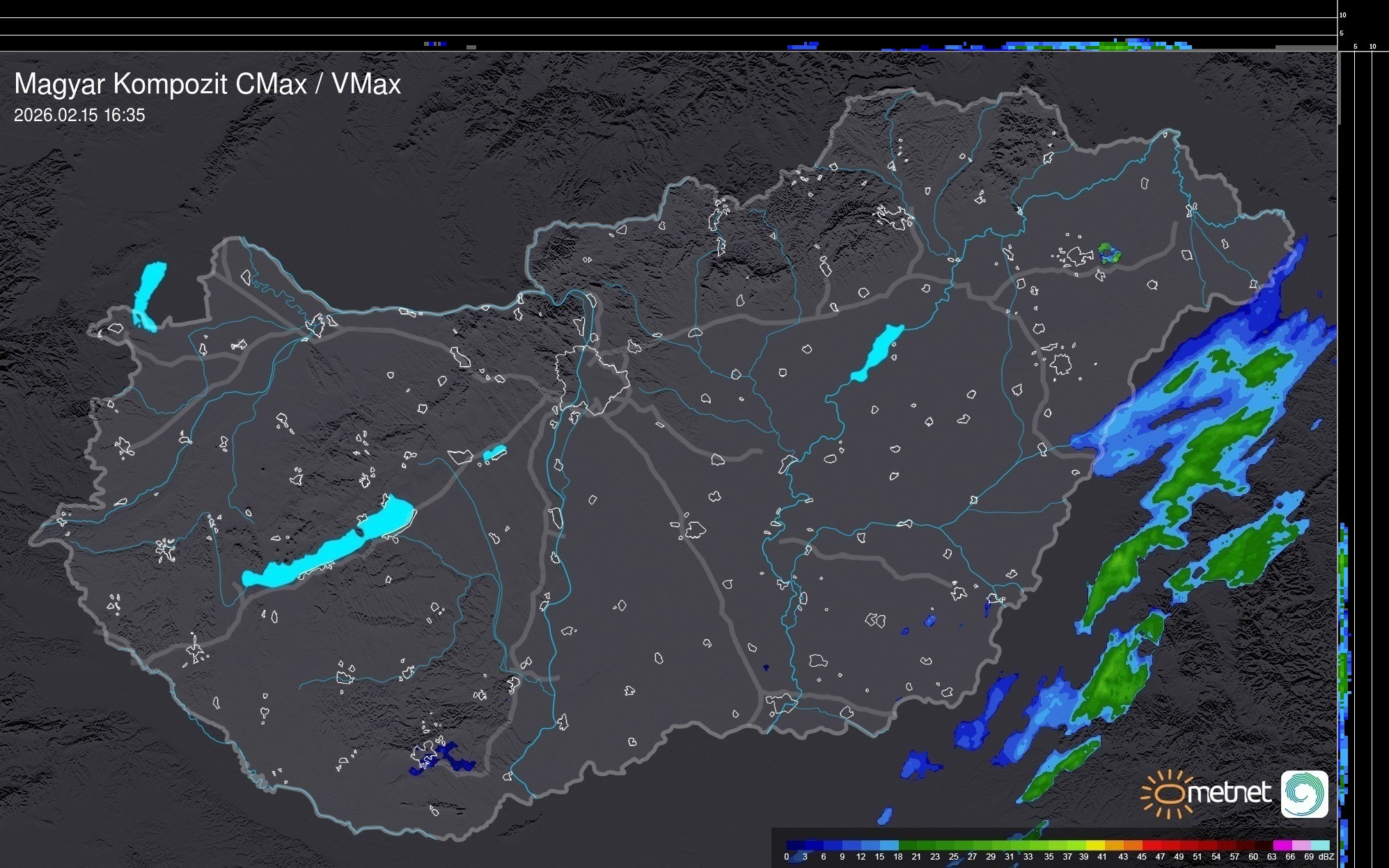Click the dBZ unit label in legend
Image resolution: width=1389 pixels, height=868 pixels.
point(1326,857)
